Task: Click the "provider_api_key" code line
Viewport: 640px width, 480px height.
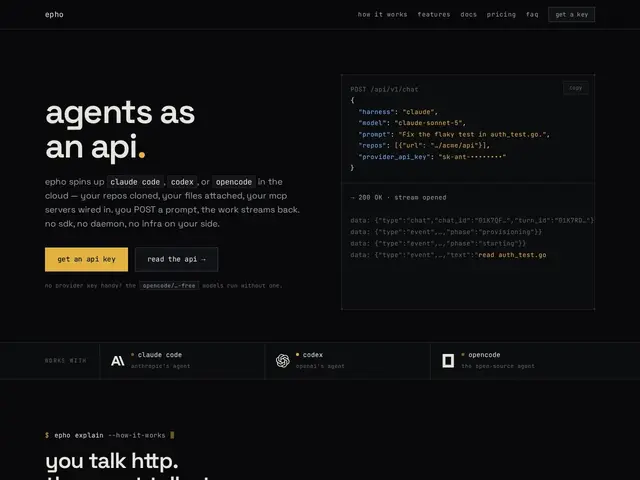Action: 432,157
